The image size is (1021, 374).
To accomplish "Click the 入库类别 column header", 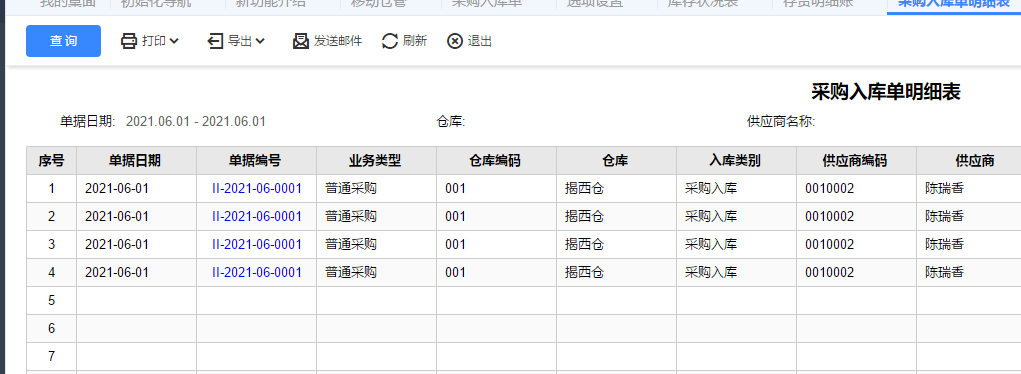I will (736, 161).
